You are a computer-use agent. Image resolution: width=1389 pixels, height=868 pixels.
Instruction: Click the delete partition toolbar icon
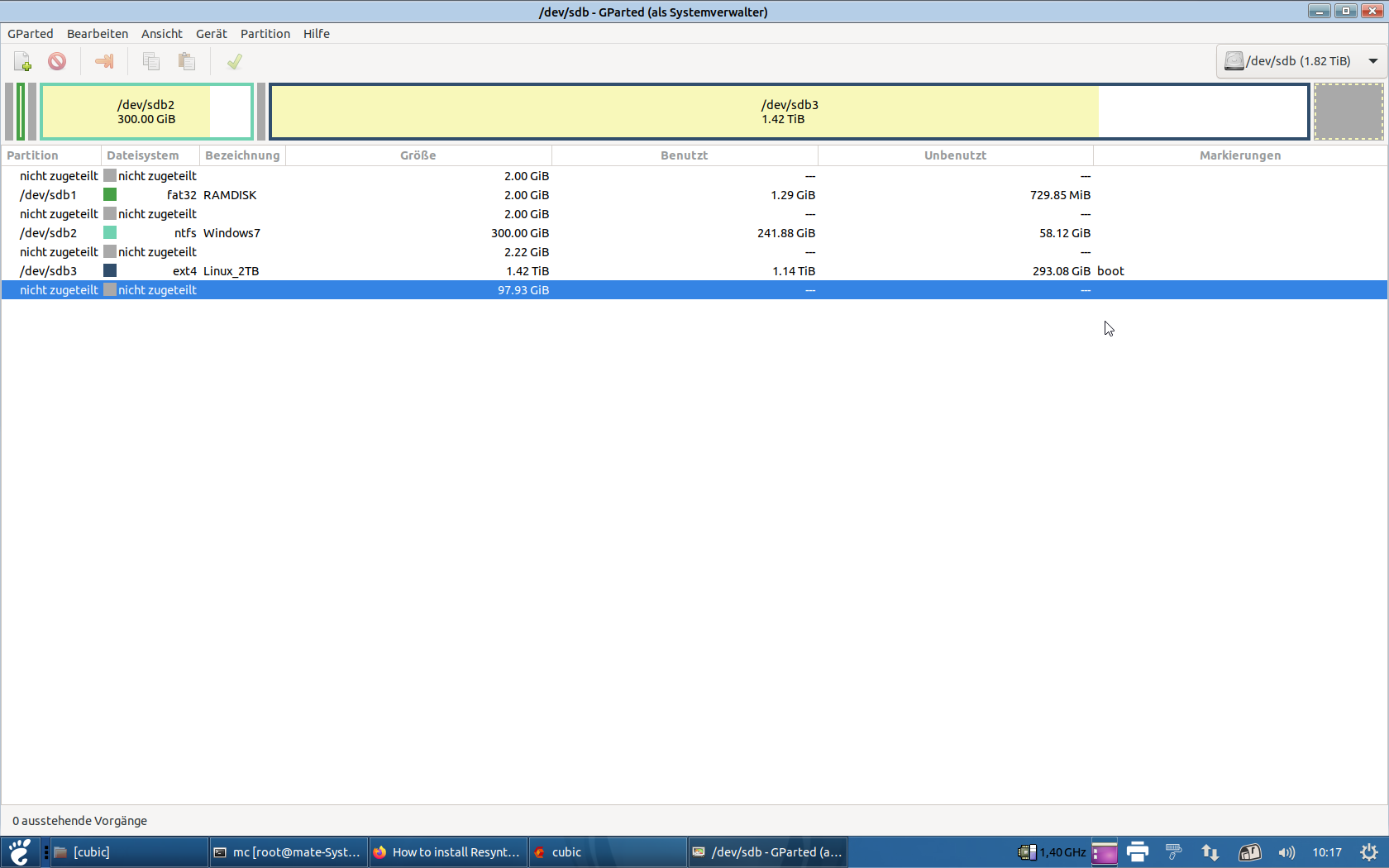57,62
